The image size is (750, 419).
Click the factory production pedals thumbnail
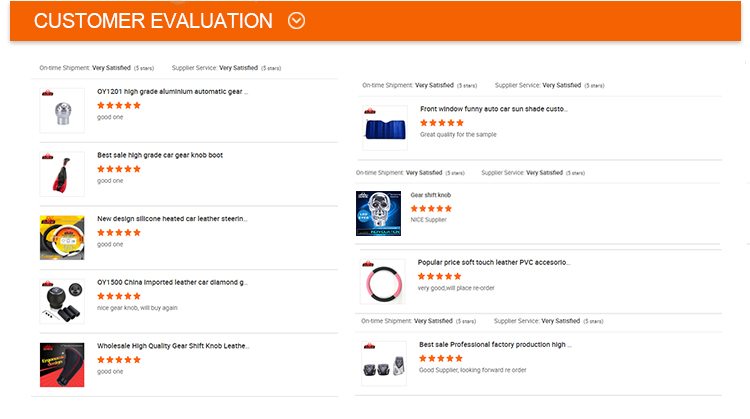(x=384, y=361)
